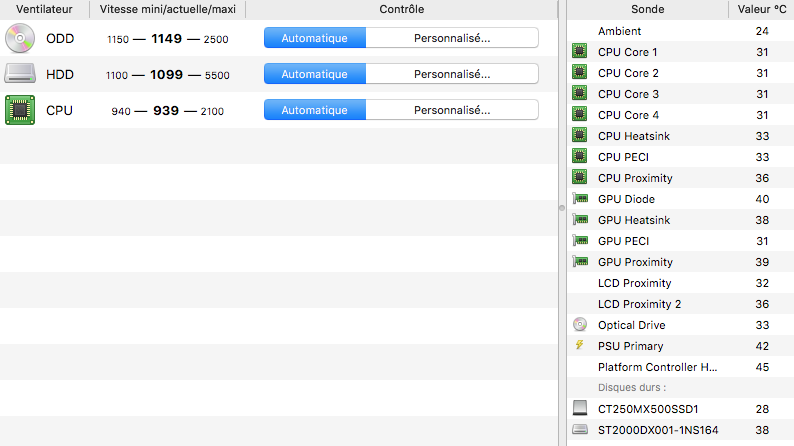Screen dimensions: 794x446
Task: Select the LCD Proximity sensor label
Action: tap(634, 283)
